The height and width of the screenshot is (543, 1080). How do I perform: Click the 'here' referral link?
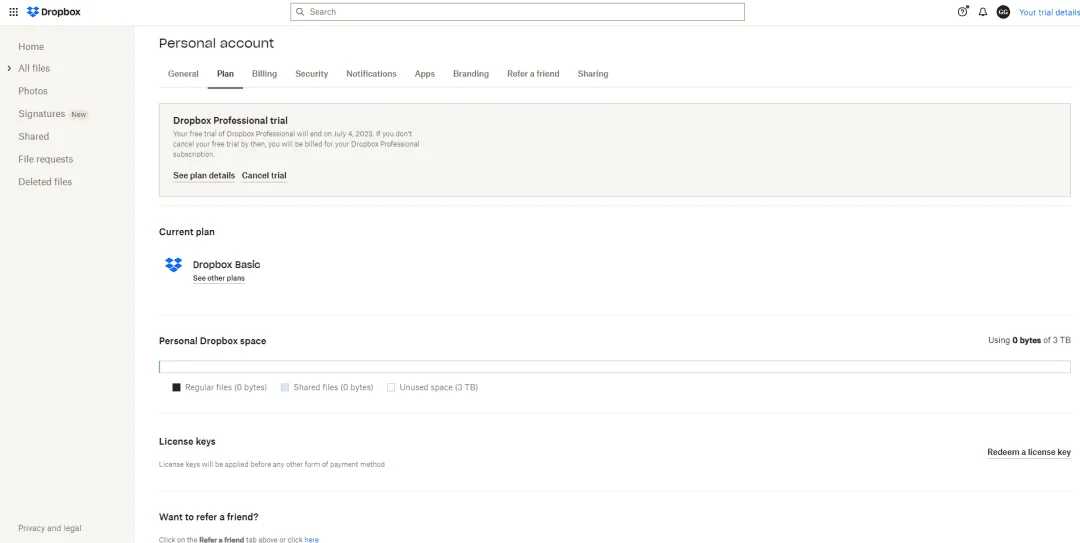click(311, 540)
